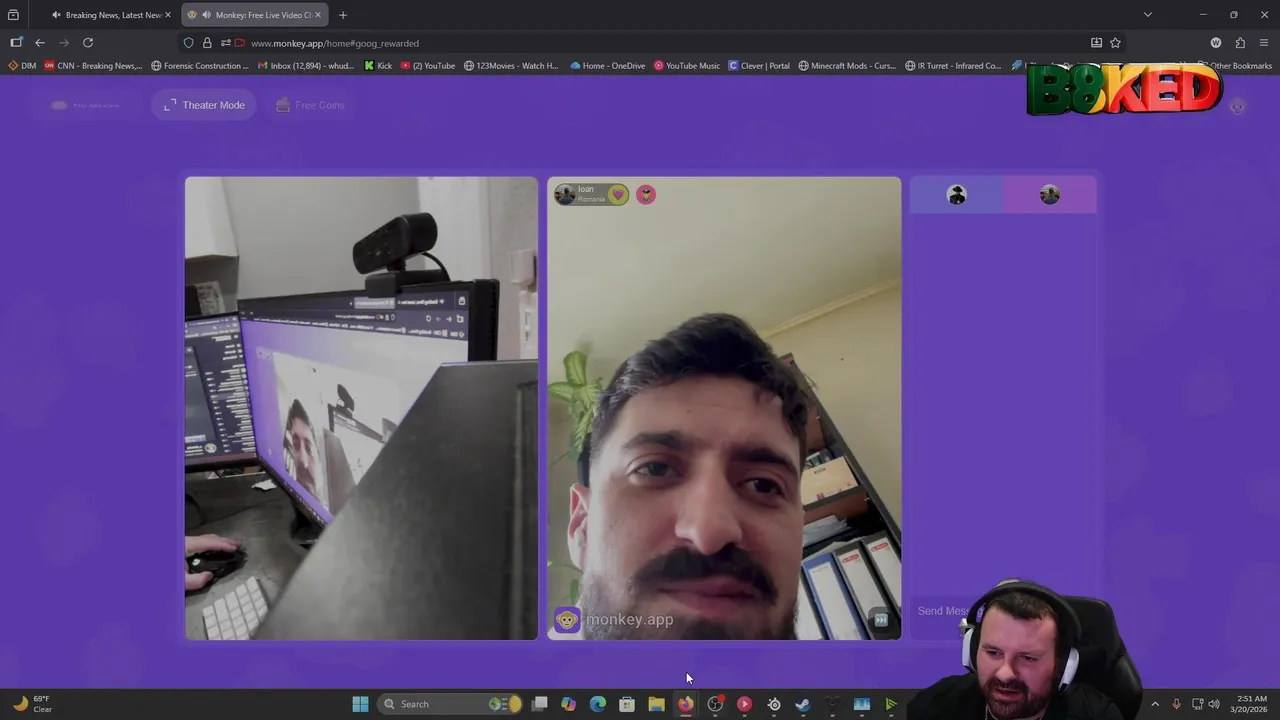
Task: Open the list all tabs dropdown
Action: tap(1148, 15)
